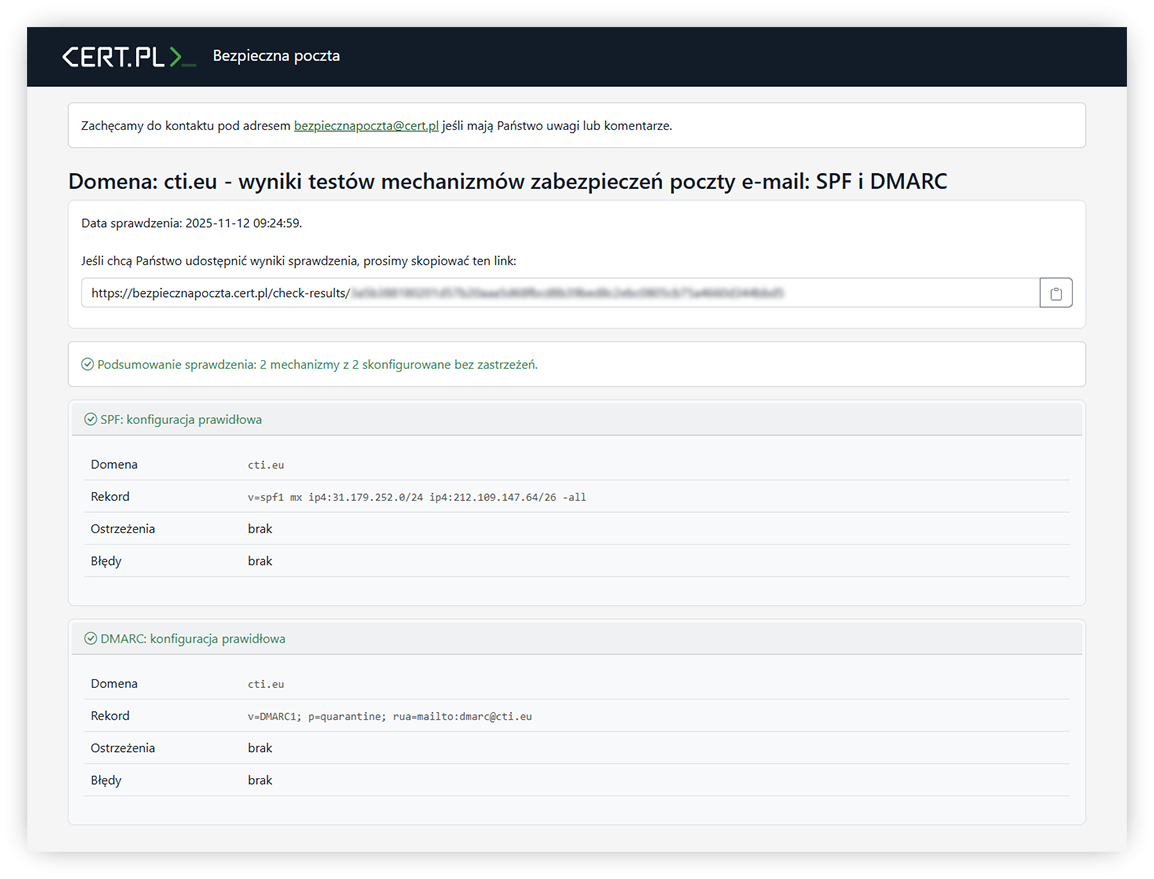
Task: Click the checkmark icon beside Podsumowanie sprawdzenia
Action: coord(88,365)
